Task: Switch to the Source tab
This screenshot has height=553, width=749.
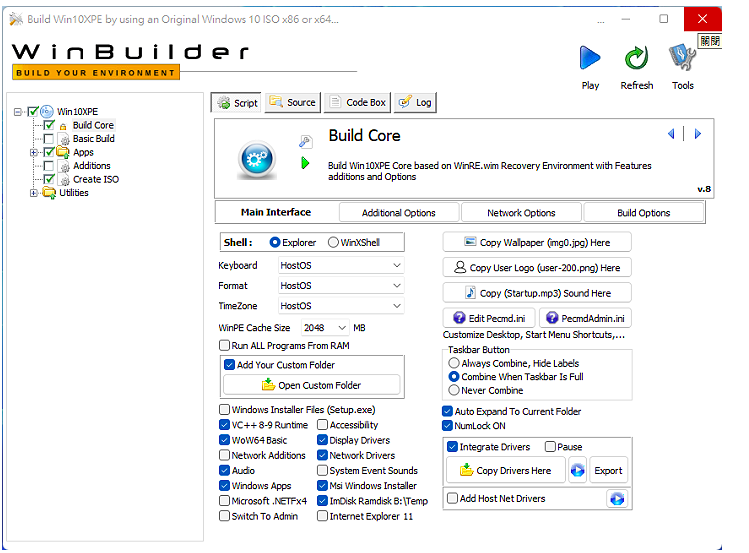Action: (292, 103)
